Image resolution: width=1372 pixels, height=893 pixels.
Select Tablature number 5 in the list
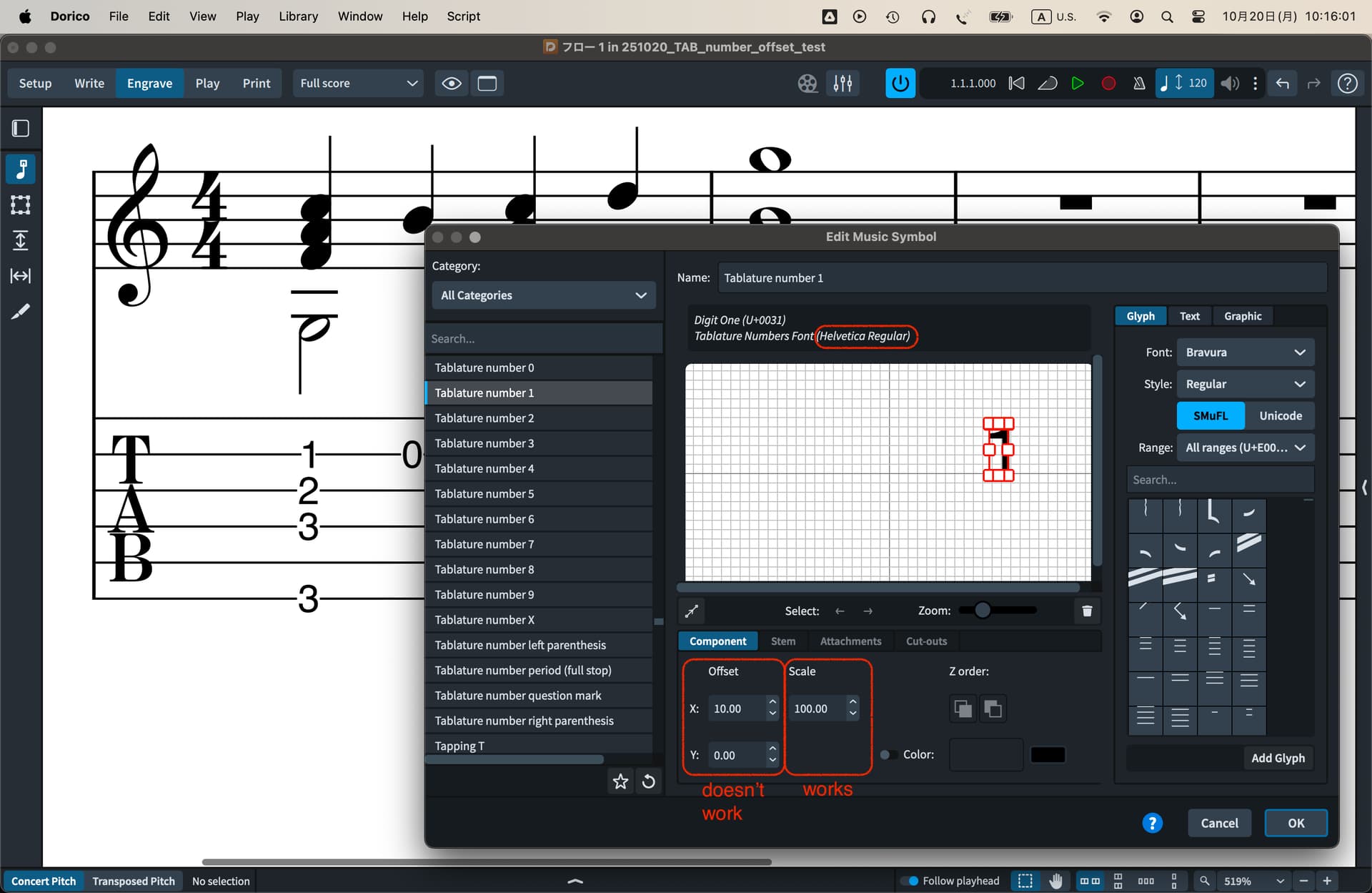[484, 494]
